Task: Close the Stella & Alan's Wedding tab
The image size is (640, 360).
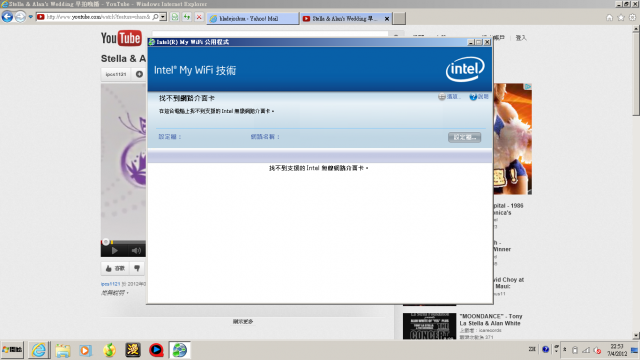Action: click(387, 18)
